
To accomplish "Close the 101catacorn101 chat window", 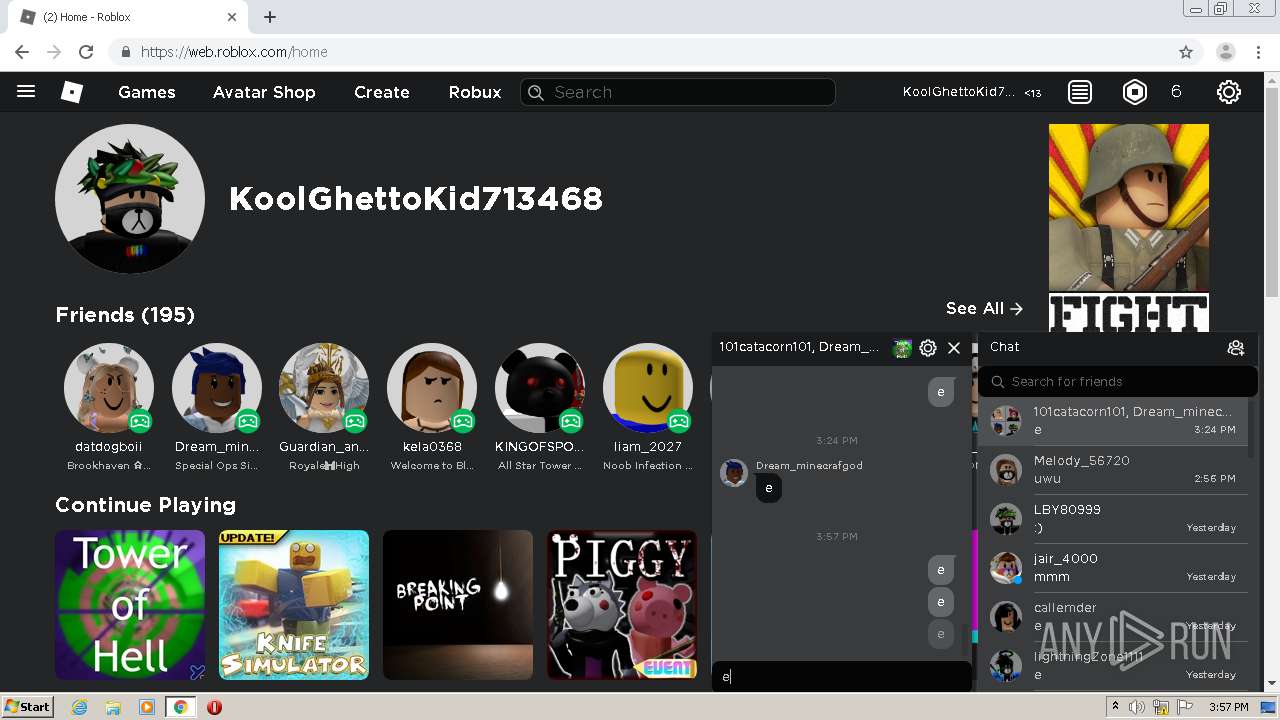I will (x=954, y=347).
